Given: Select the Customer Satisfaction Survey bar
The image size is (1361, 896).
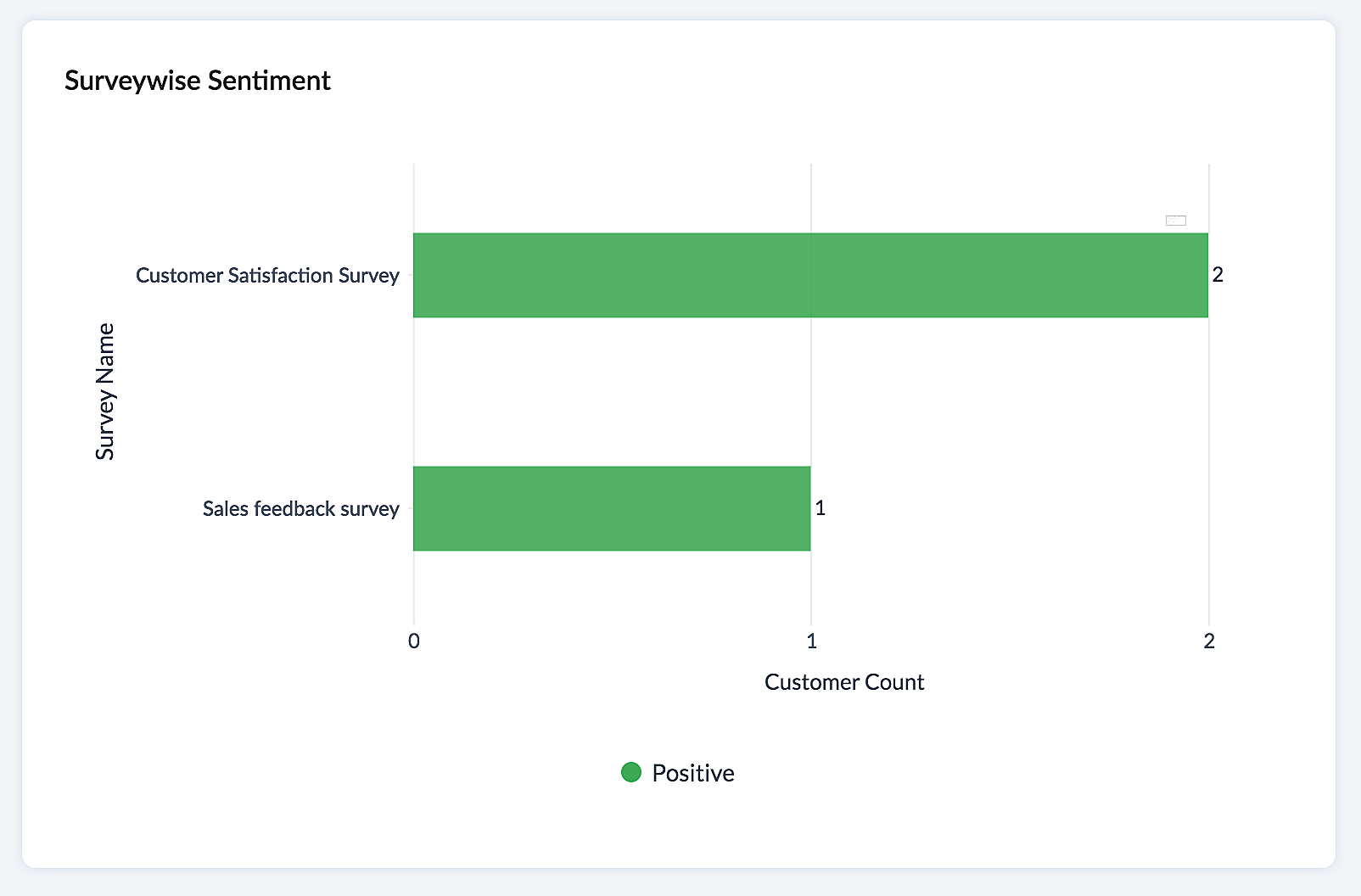Looking at the screenshot, I should [x=809, y=275].
